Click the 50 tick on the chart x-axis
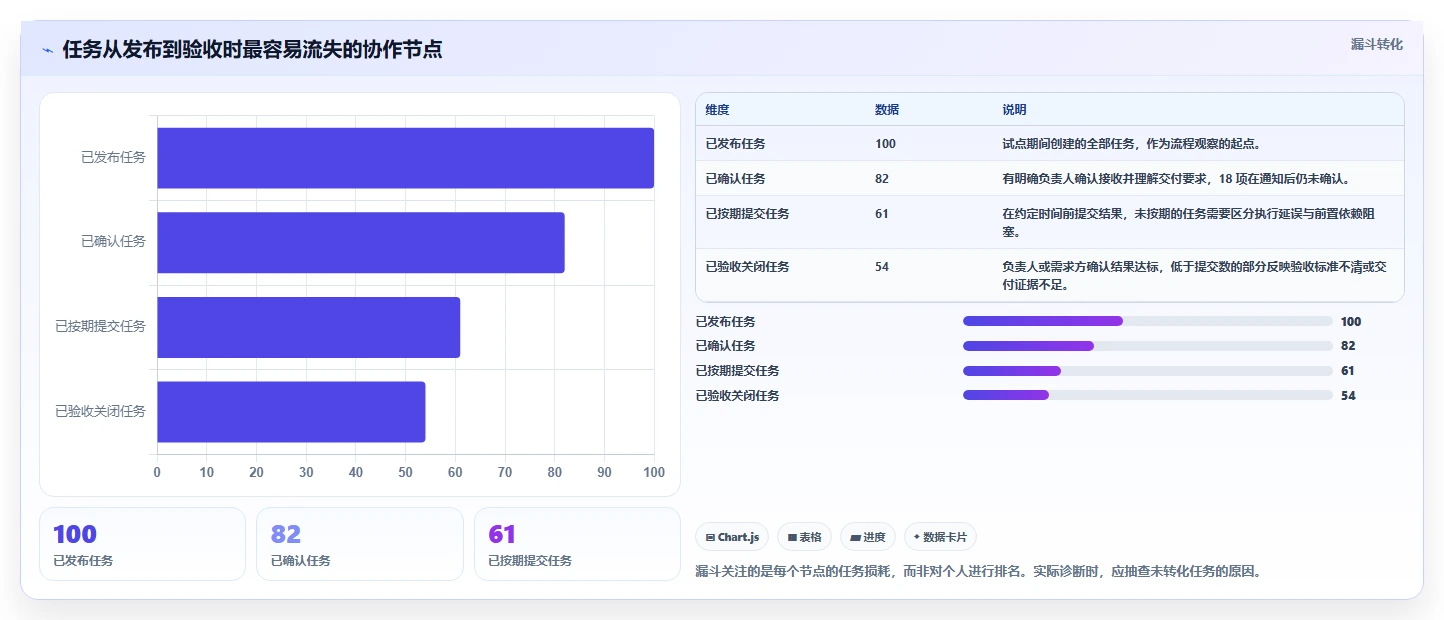Screen dimensions: 1444x620 (406, 472)
